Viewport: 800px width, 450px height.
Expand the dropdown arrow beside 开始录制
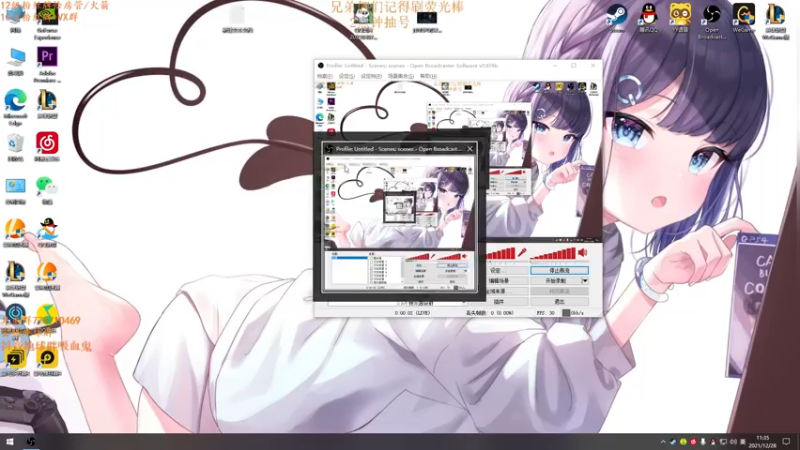[x=585, y=281]
